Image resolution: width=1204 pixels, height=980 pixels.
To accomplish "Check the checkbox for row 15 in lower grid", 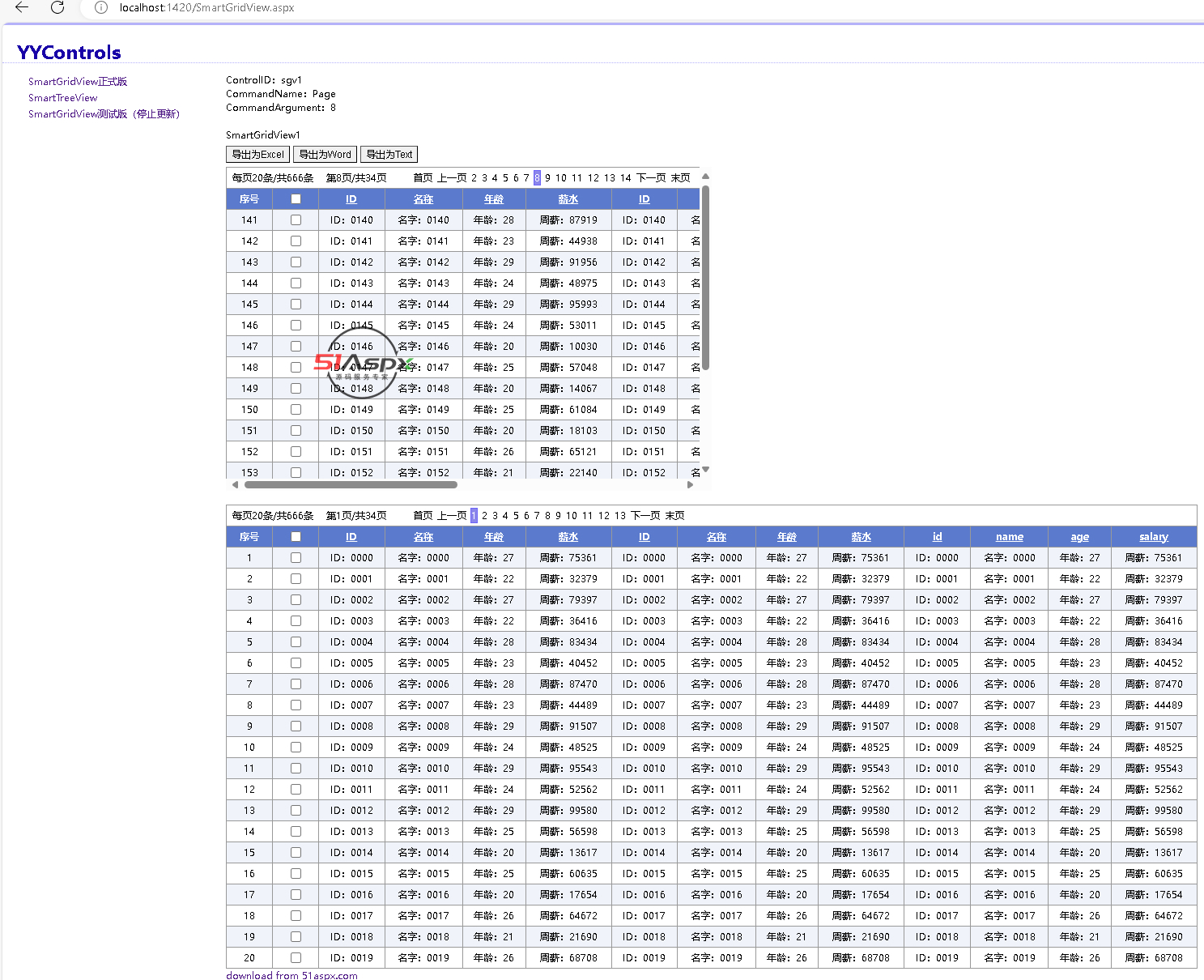I will coord(296,853).
